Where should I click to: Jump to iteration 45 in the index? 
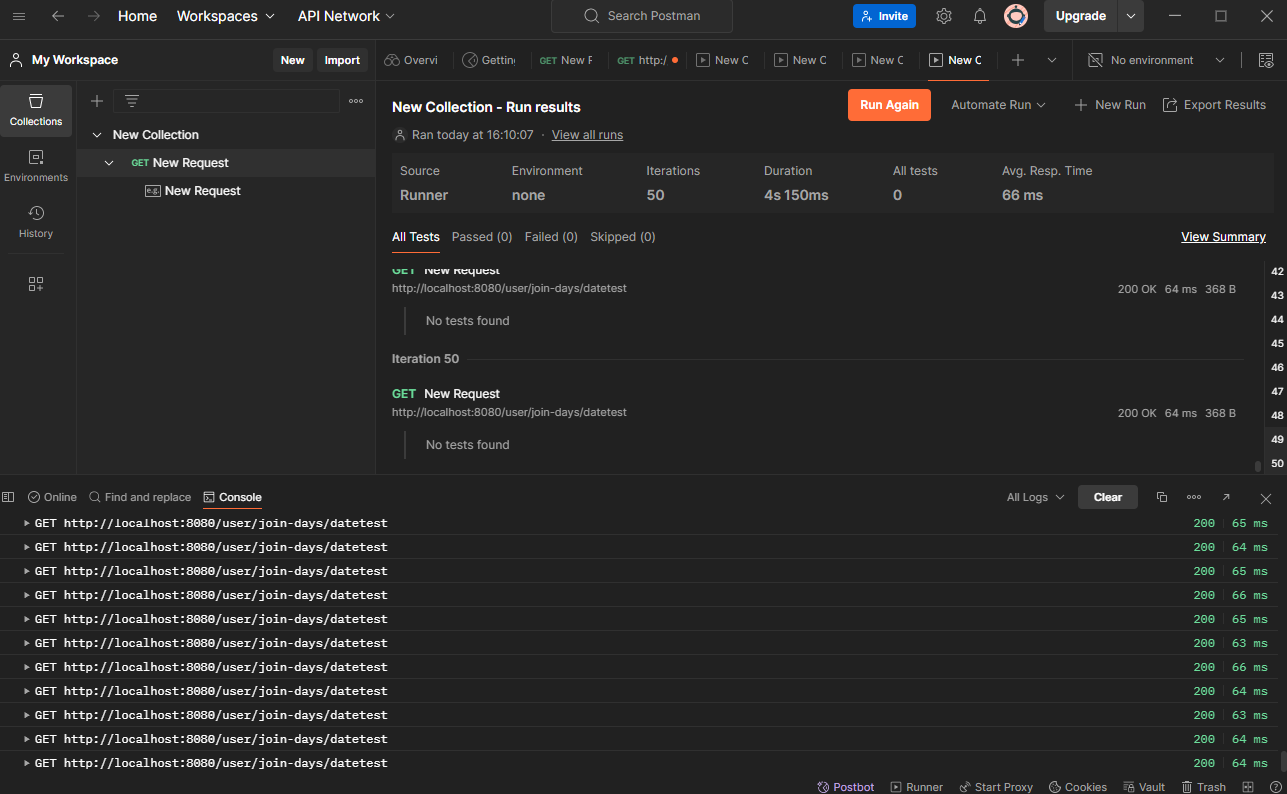click(1277, 343)
